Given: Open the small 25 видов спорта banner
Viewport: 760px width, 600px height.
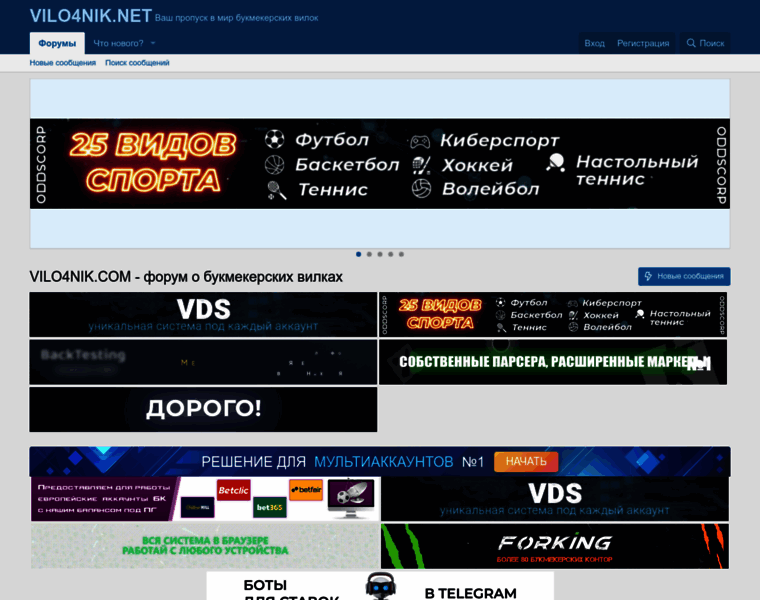Looking at the screenshot, I should click(x=553, y=315).
